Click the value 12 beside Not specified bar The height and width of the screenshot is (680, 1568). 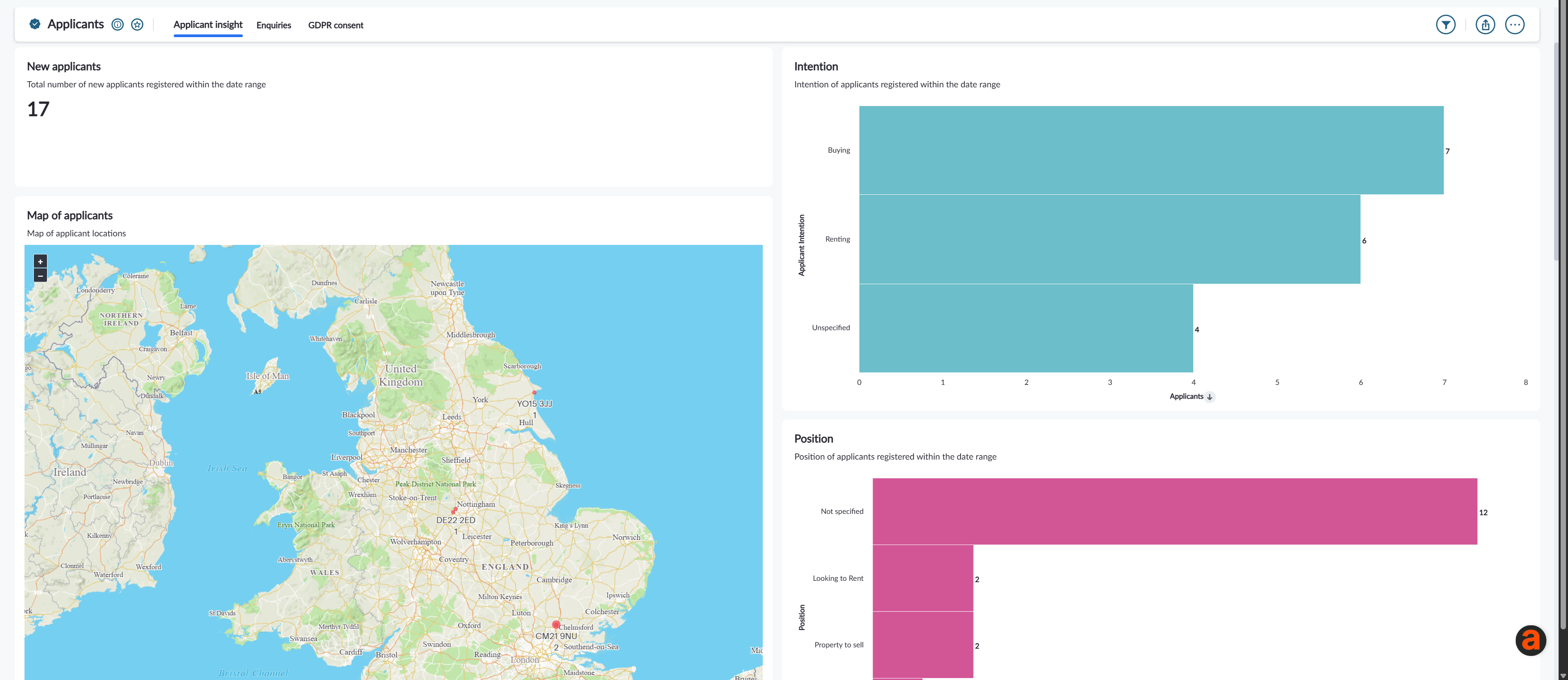point(1483,513)
